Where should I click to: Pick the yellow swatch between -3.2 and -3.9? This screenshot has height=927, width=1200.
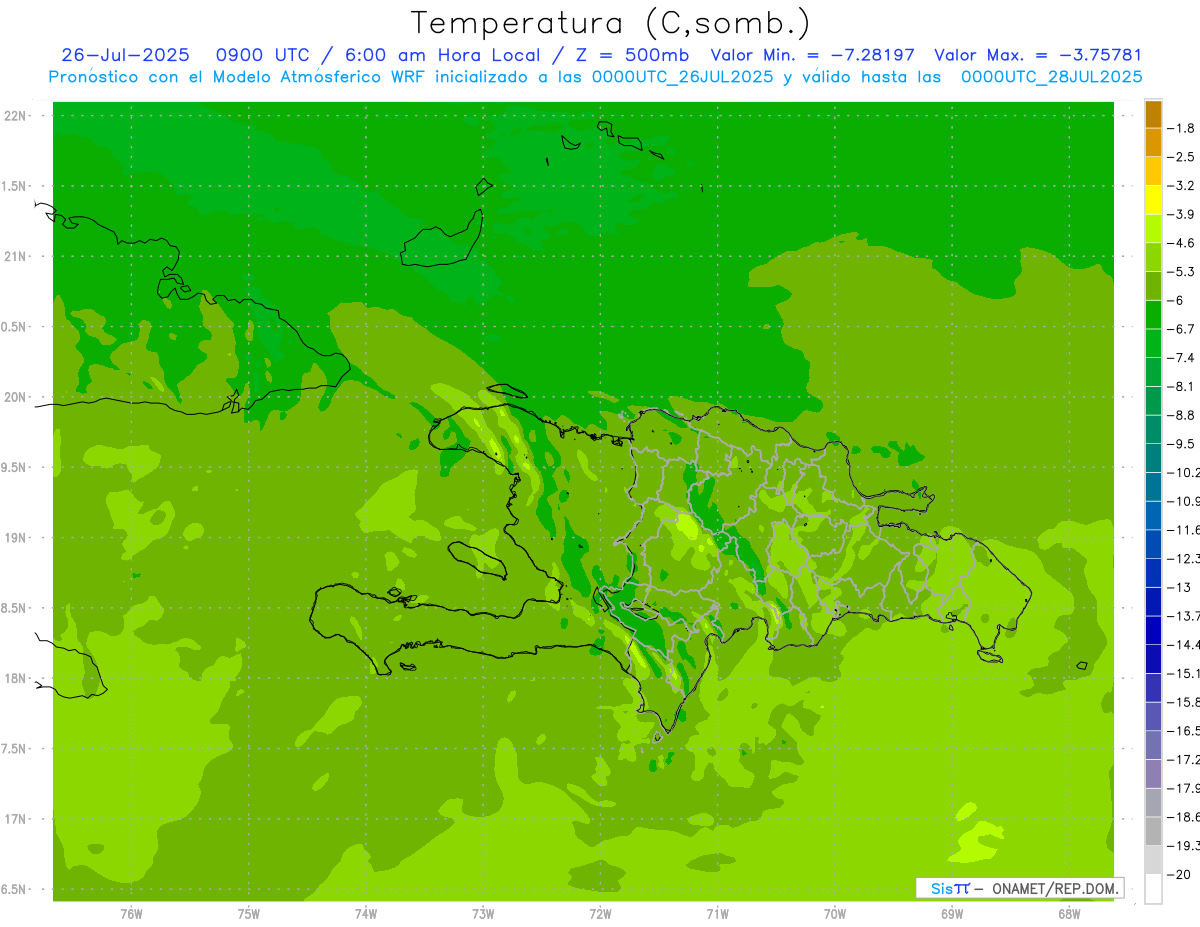(x=1153, y=200)
